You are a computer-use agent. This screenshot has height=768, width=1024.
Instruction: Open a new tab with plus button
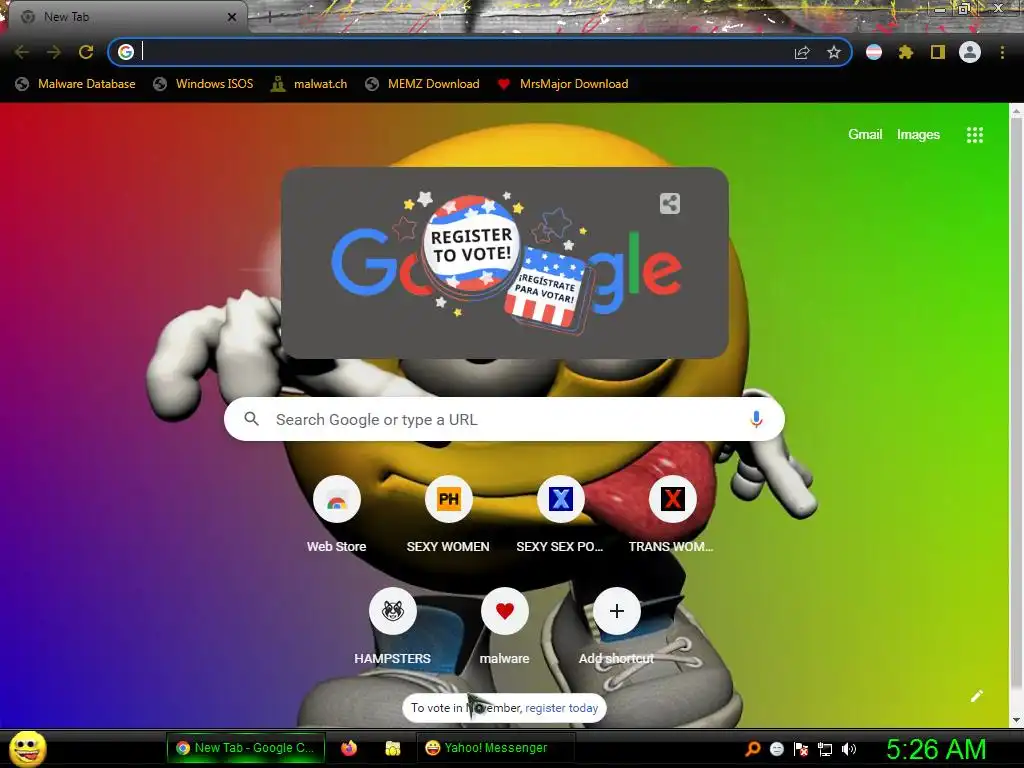tap(268, 18)
